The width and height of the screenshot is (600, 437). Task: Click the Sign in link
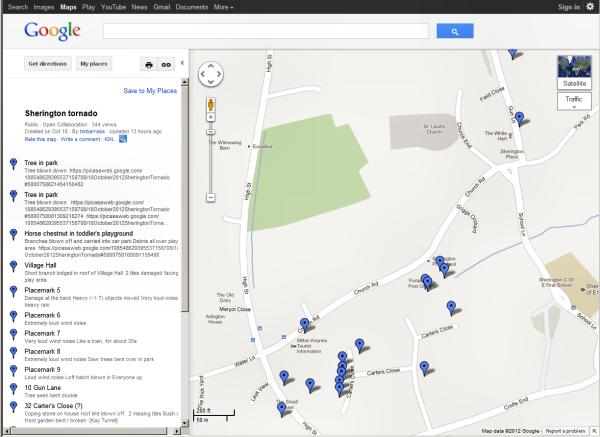569,7
